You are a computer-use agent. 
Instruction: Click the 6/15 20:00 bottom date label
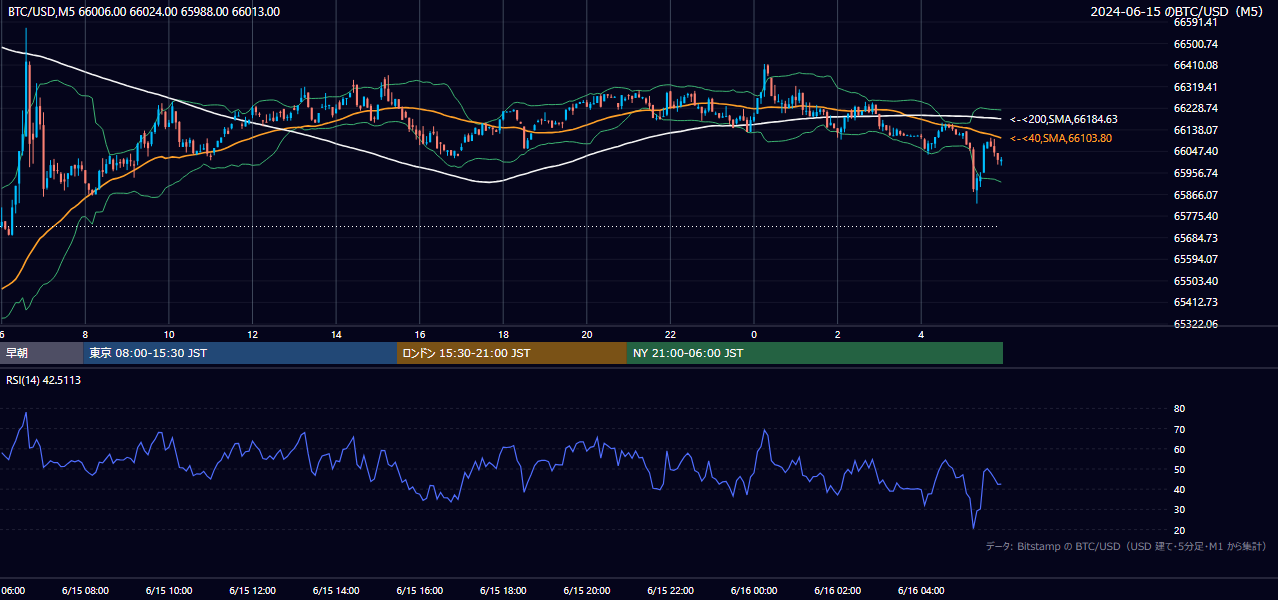point(587,590)
